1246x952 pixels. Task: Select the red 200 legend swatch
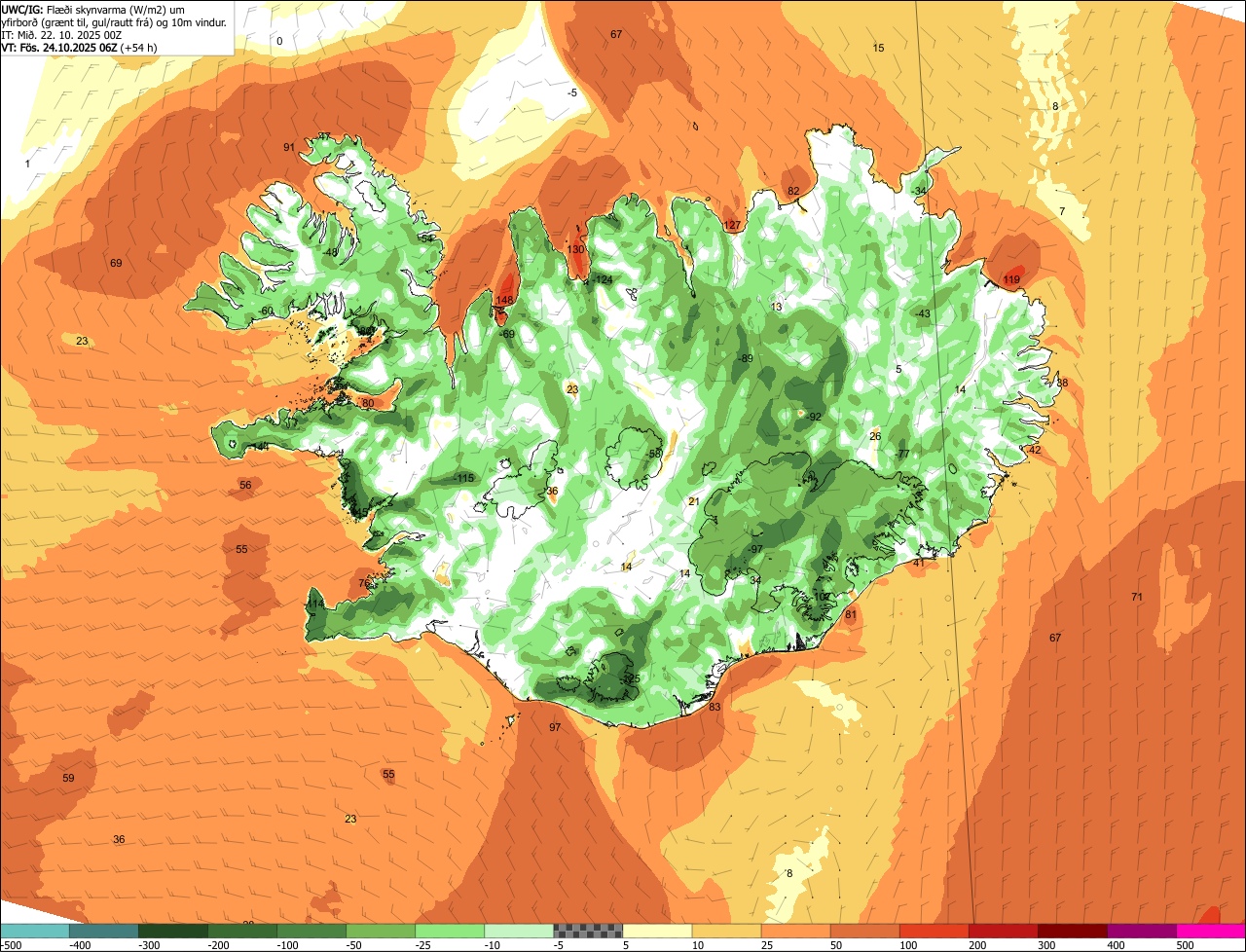pos(1002,931)
